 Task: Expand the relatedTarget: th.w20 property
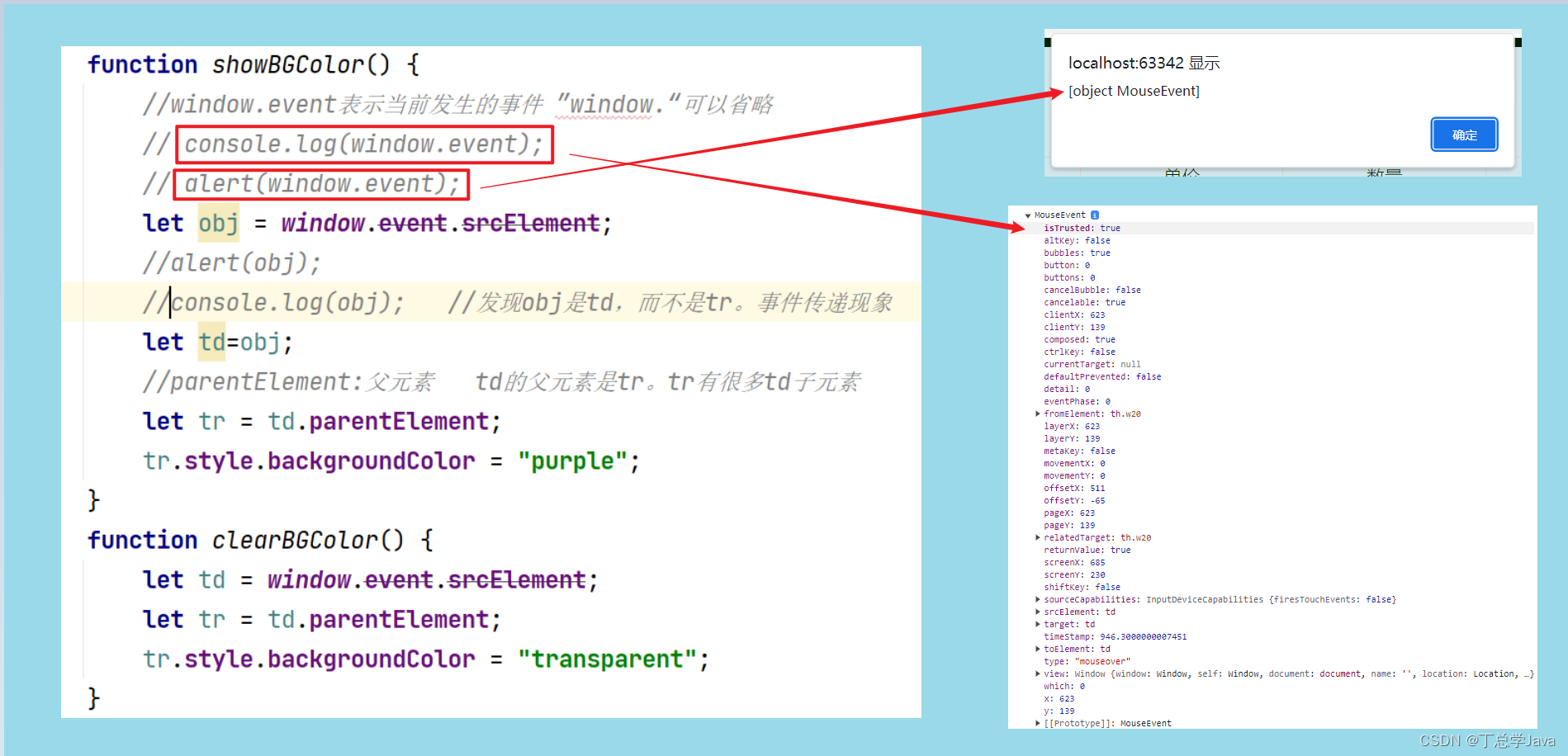click(x=1038, y=537)
